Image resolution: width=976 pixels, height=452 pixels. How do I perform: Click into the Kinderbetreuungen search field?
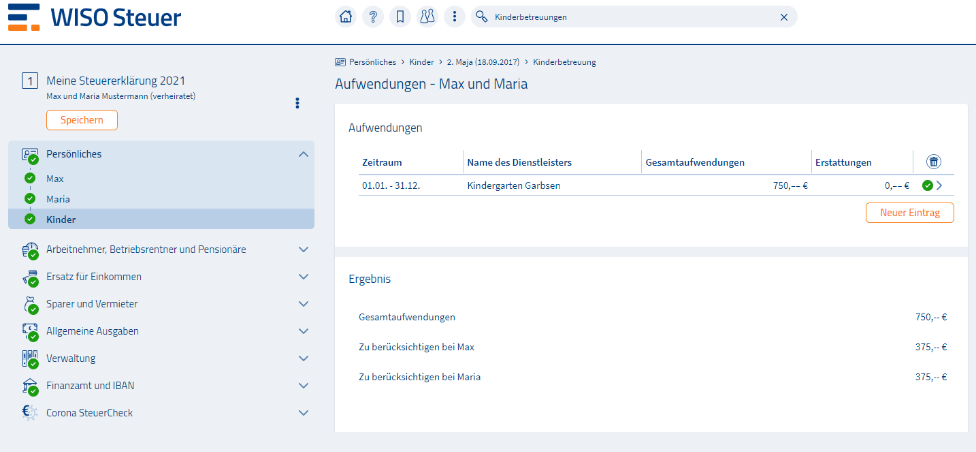click(x=634, y=17)
